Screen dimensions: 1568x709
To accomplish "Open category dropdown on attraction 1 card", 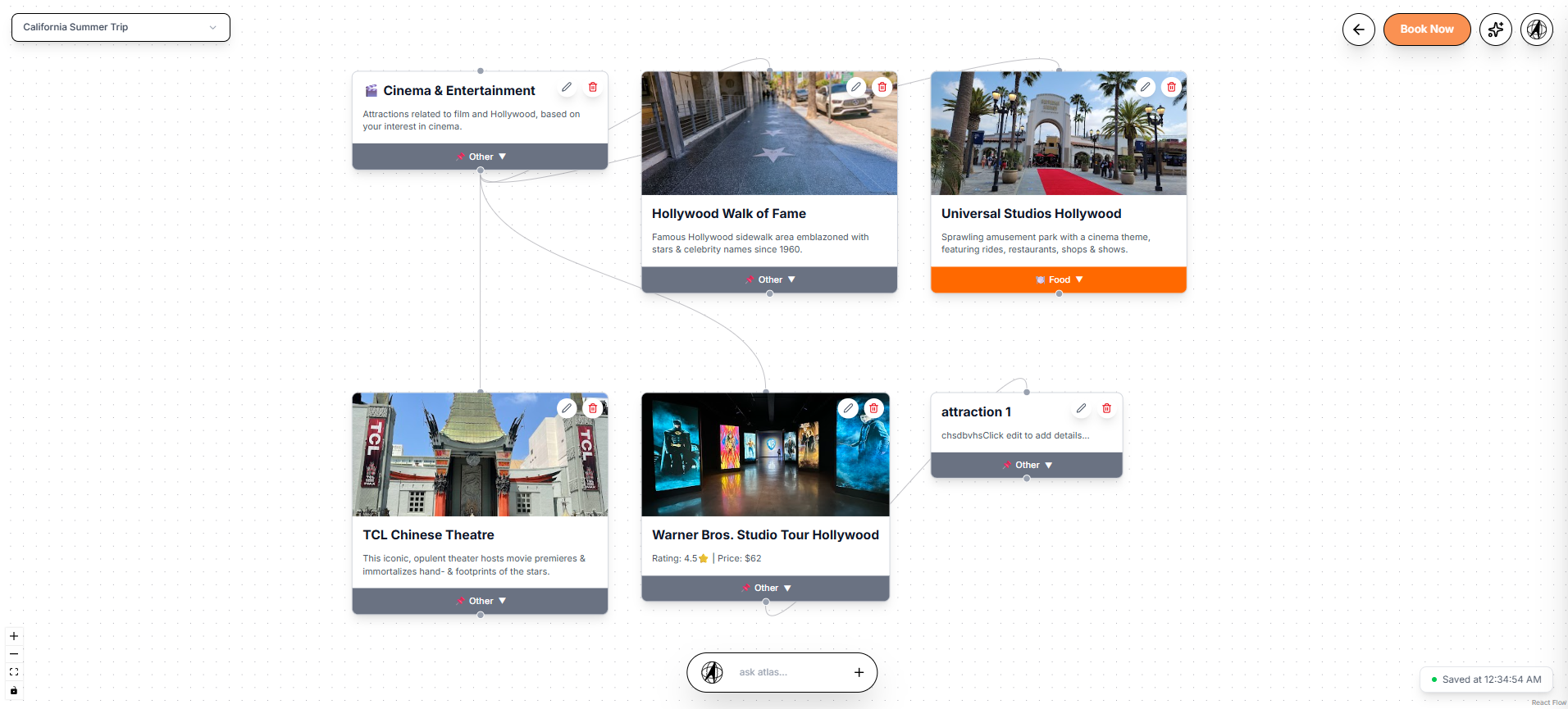I will [x=1027, y=465].
